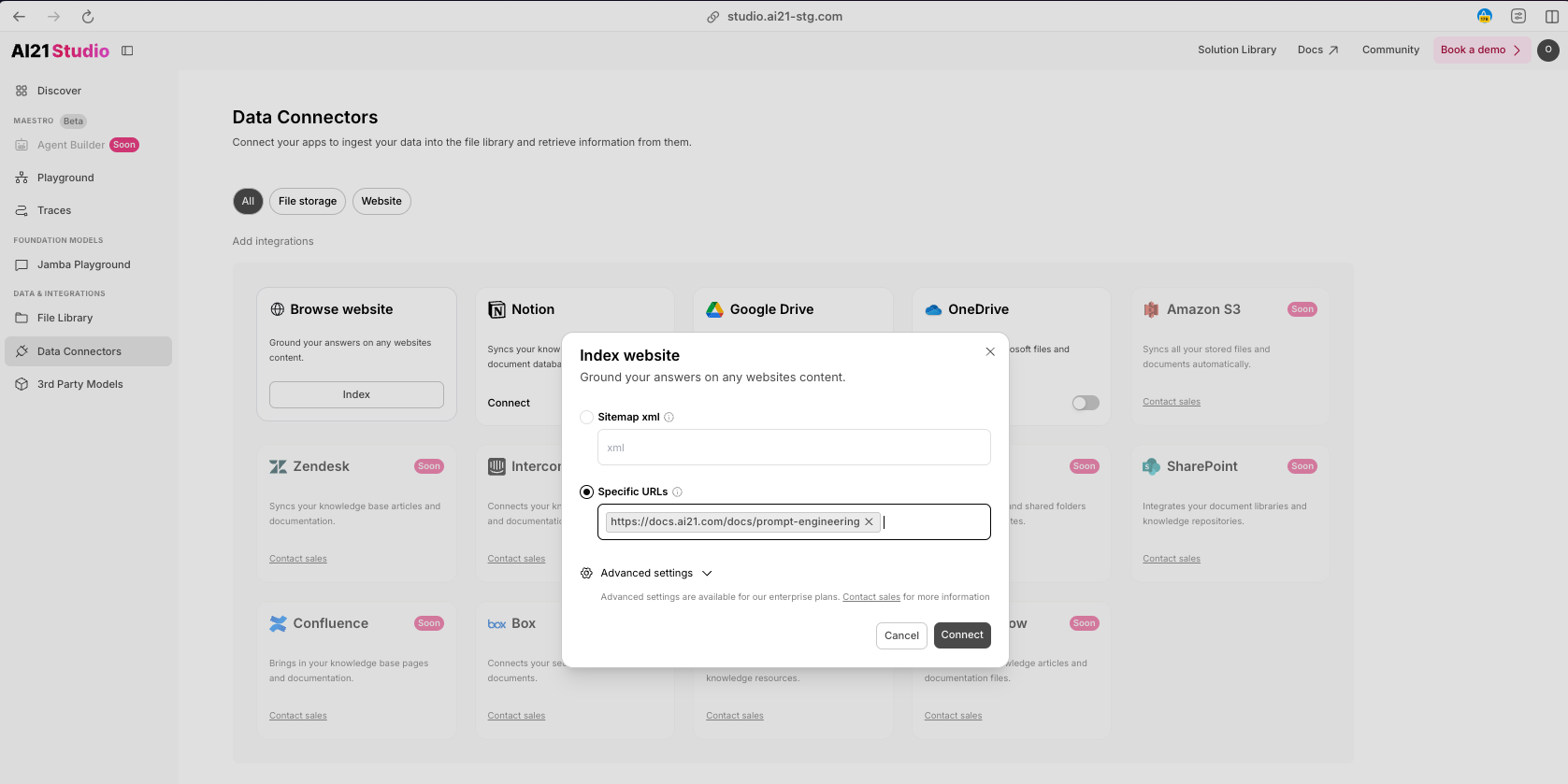Image resolution: width=1568 pixels, height=784 pixels.
Task: Open the Traces icon in the sidebar
Action: [22, 210]
